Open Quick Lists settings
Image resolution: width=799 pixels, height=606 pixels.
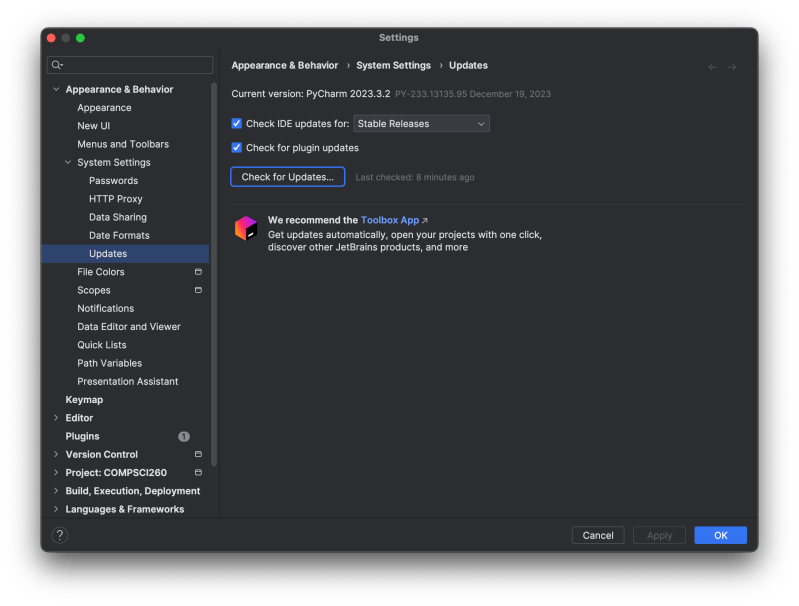[x=102, y=345]
